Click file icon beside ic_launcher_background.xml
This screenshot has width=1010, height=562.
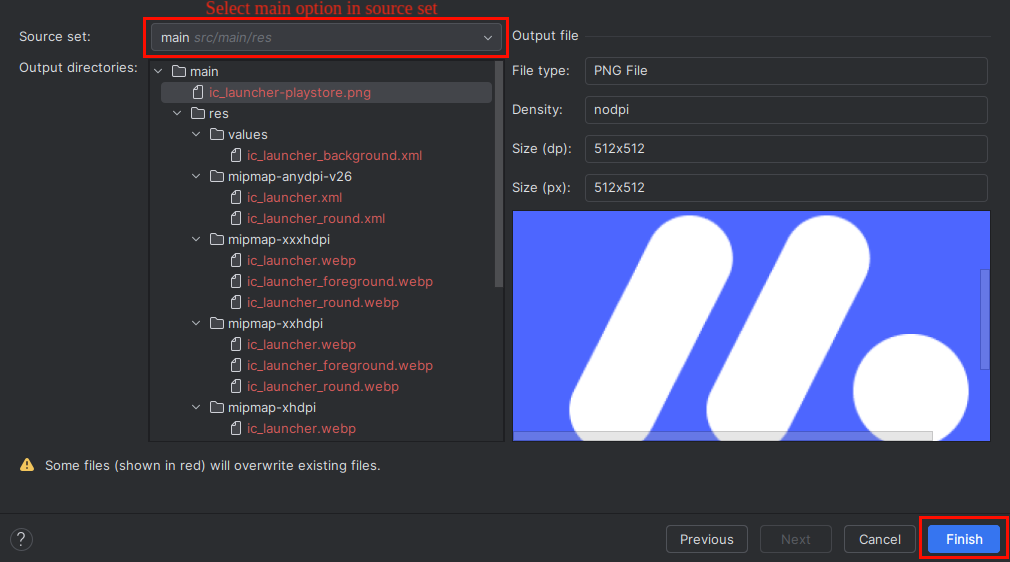(236, 156)
